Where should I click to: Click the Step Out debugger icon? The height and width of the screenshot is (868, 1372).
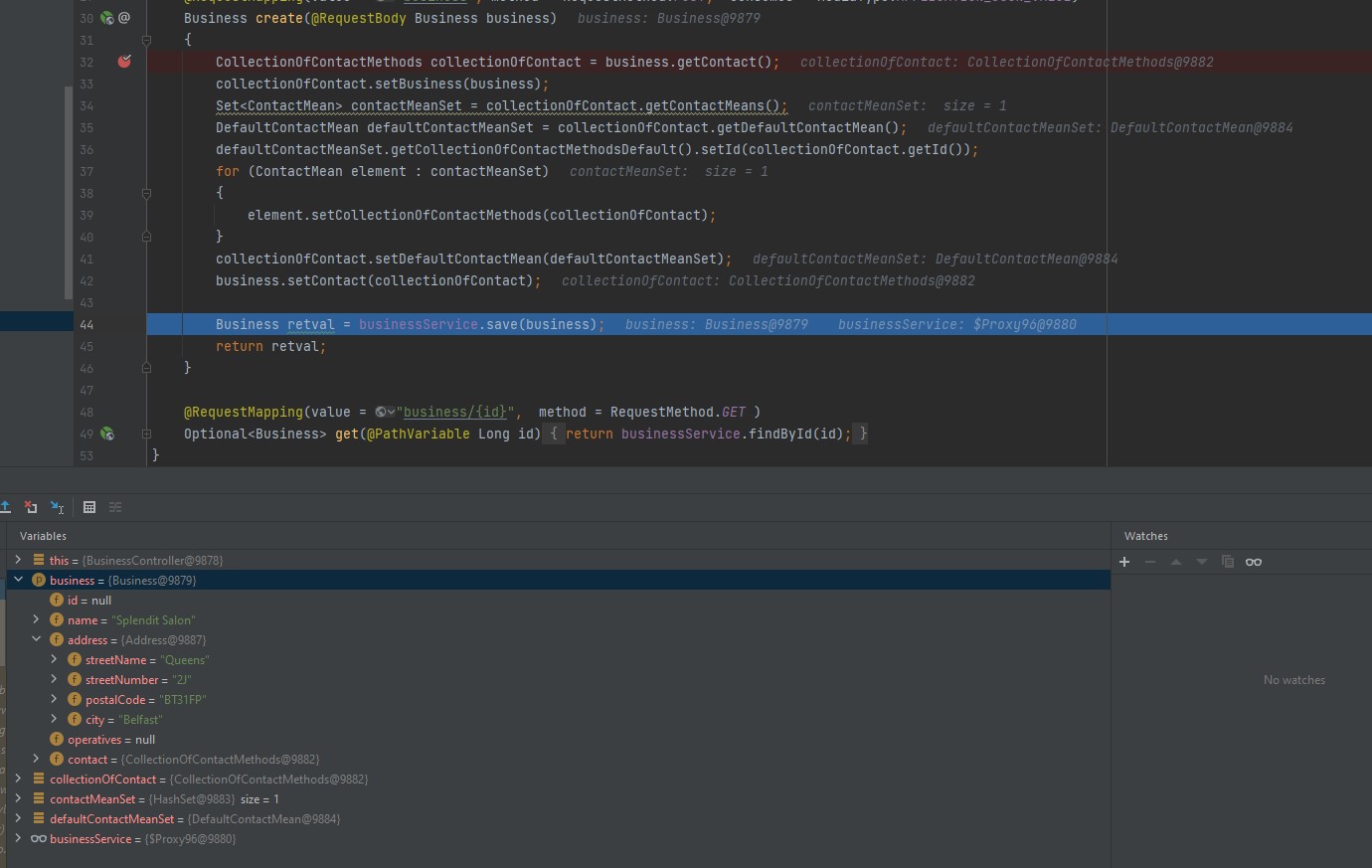click(x=5, y=507)
